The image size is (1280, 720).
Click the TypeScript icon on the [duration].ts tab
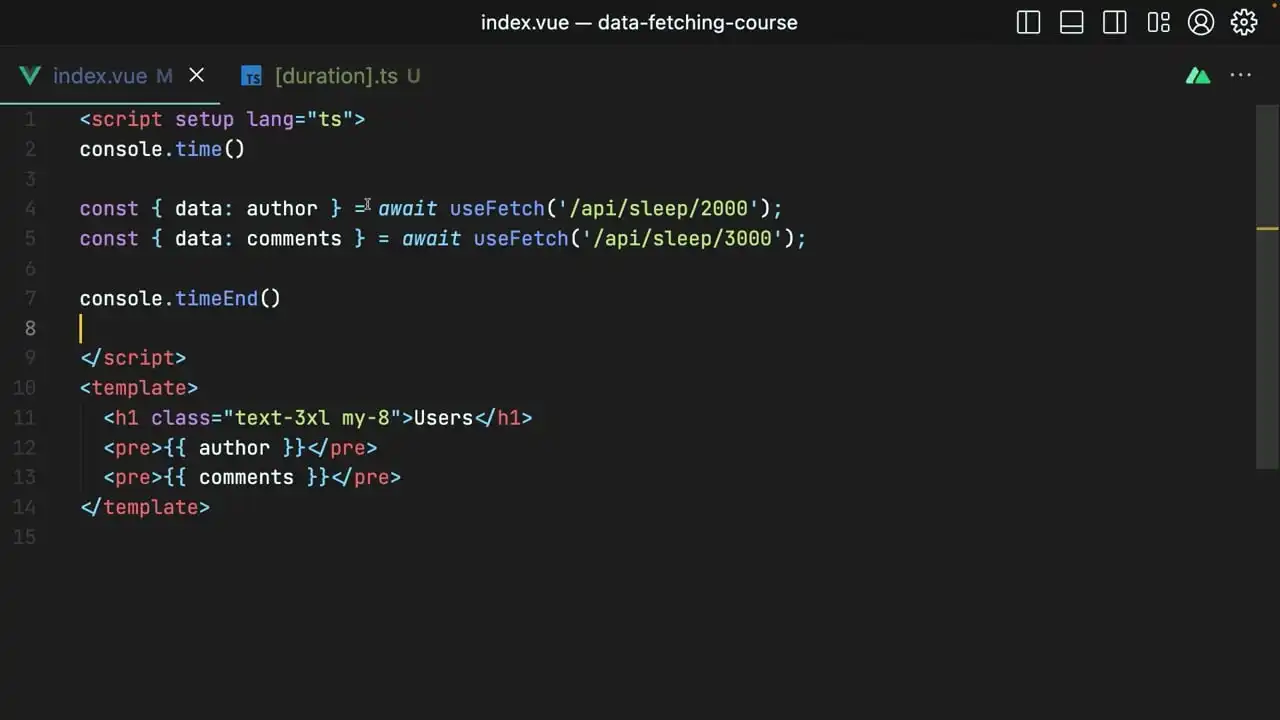(251, 75)
